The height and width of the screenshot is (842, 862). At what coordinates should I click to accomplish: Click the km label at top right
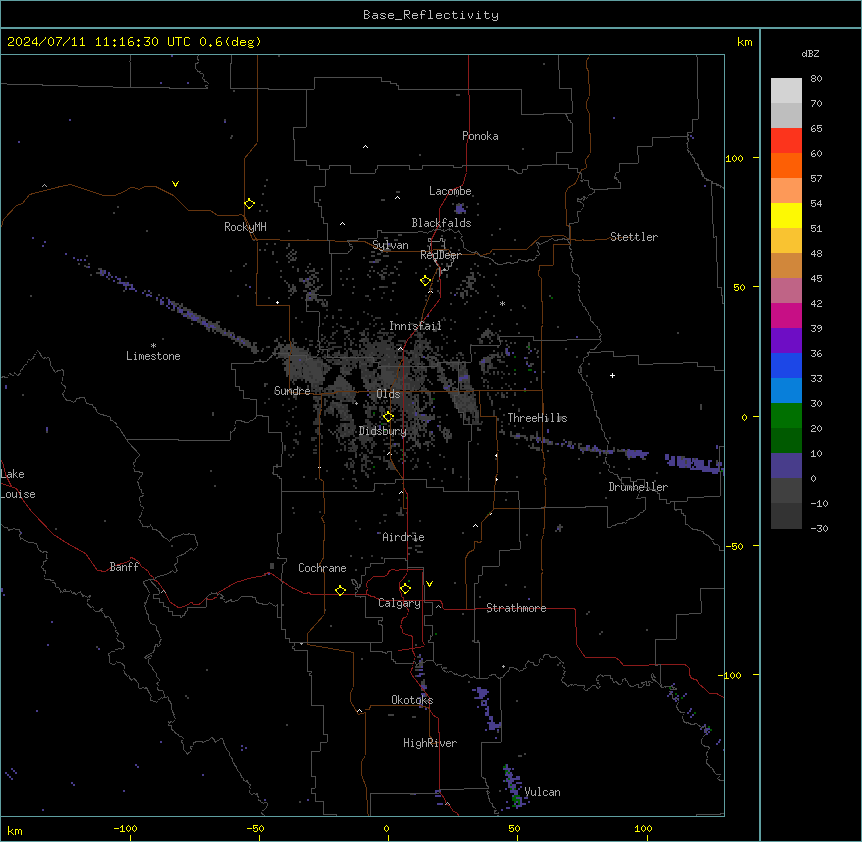[x=745, y=42]
